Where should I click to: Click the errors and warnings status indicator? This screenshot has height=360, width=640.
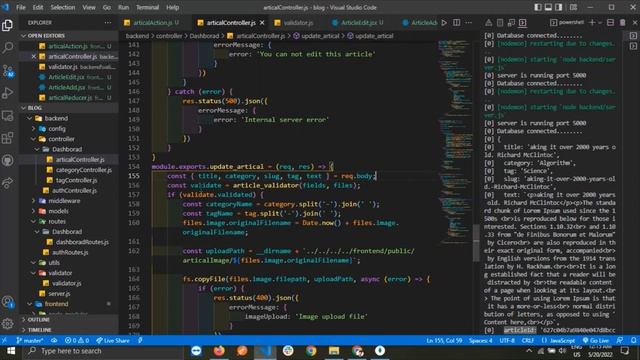pyautogui.click(x=77, y=340)
